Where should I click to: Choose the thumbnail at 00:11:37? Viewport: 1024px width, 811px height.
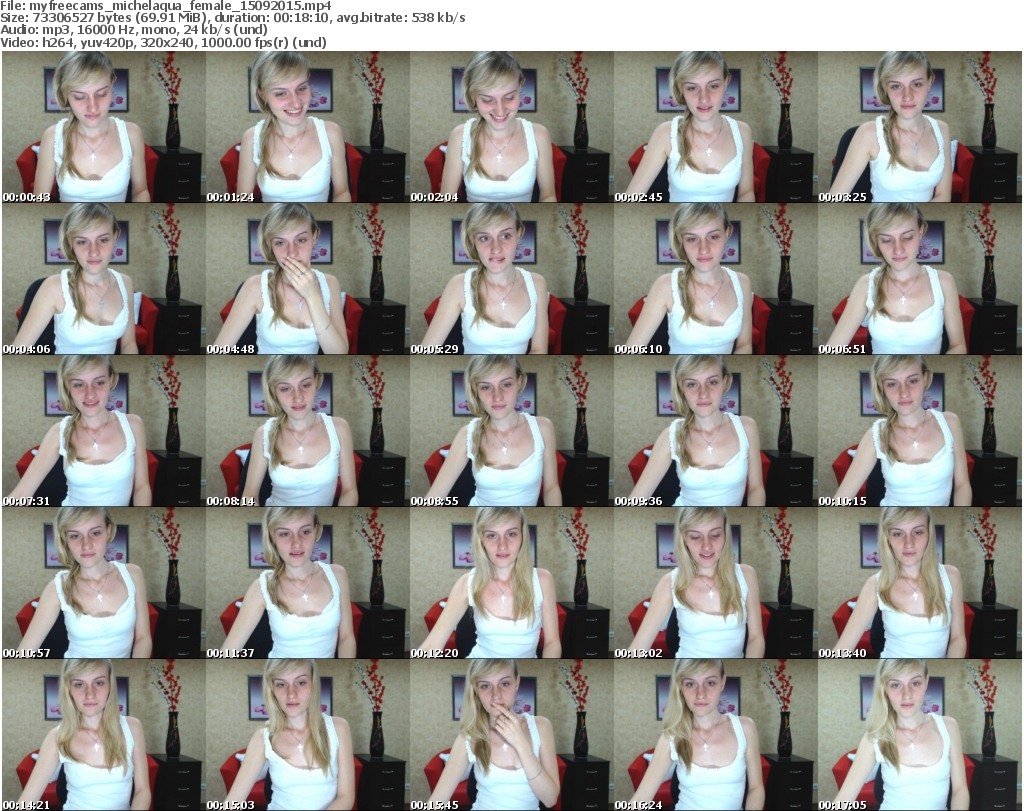coord(308,583)
